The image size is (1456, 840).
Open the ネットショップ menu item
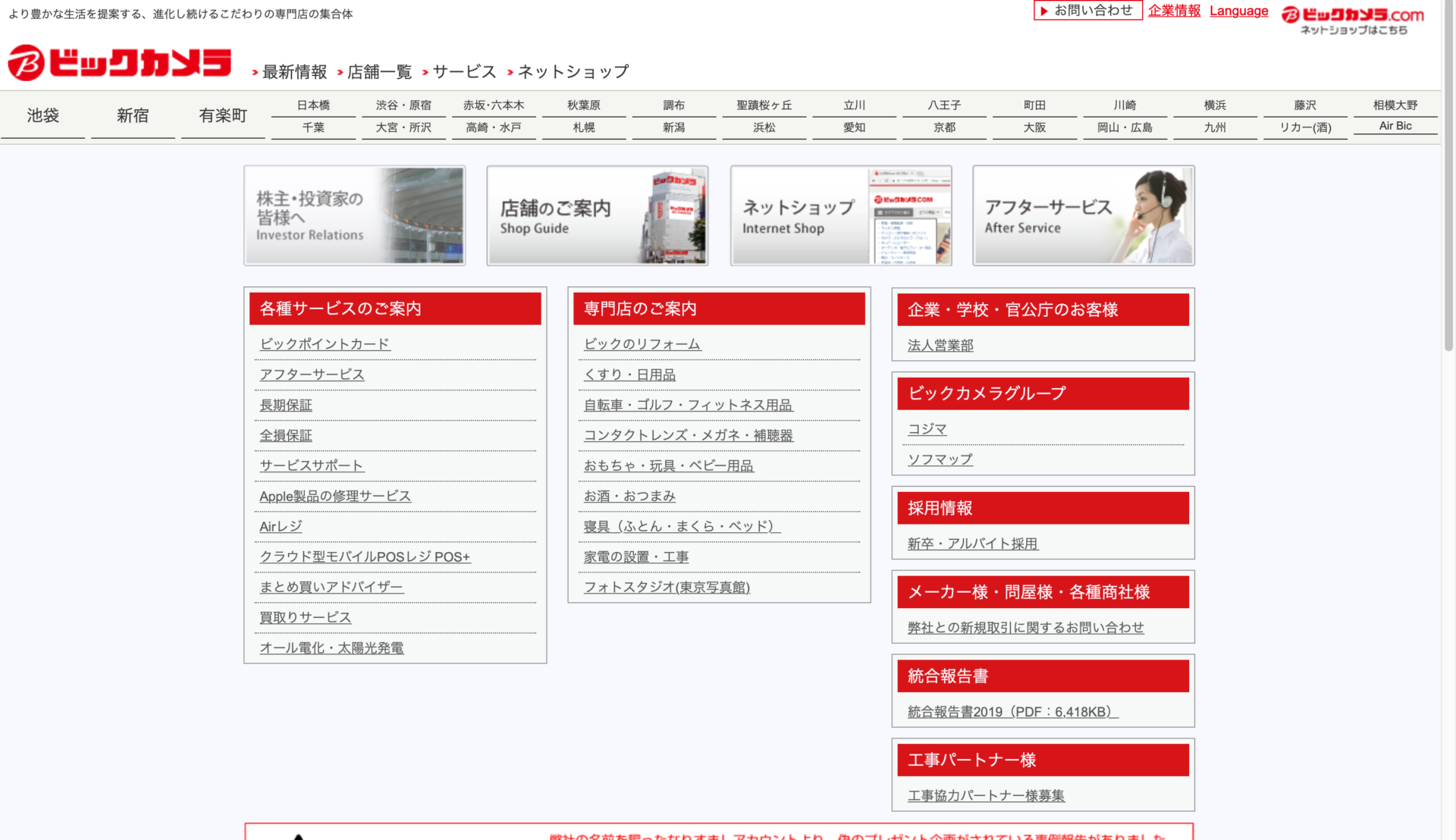pyautogui.click(x=573, y=72)
